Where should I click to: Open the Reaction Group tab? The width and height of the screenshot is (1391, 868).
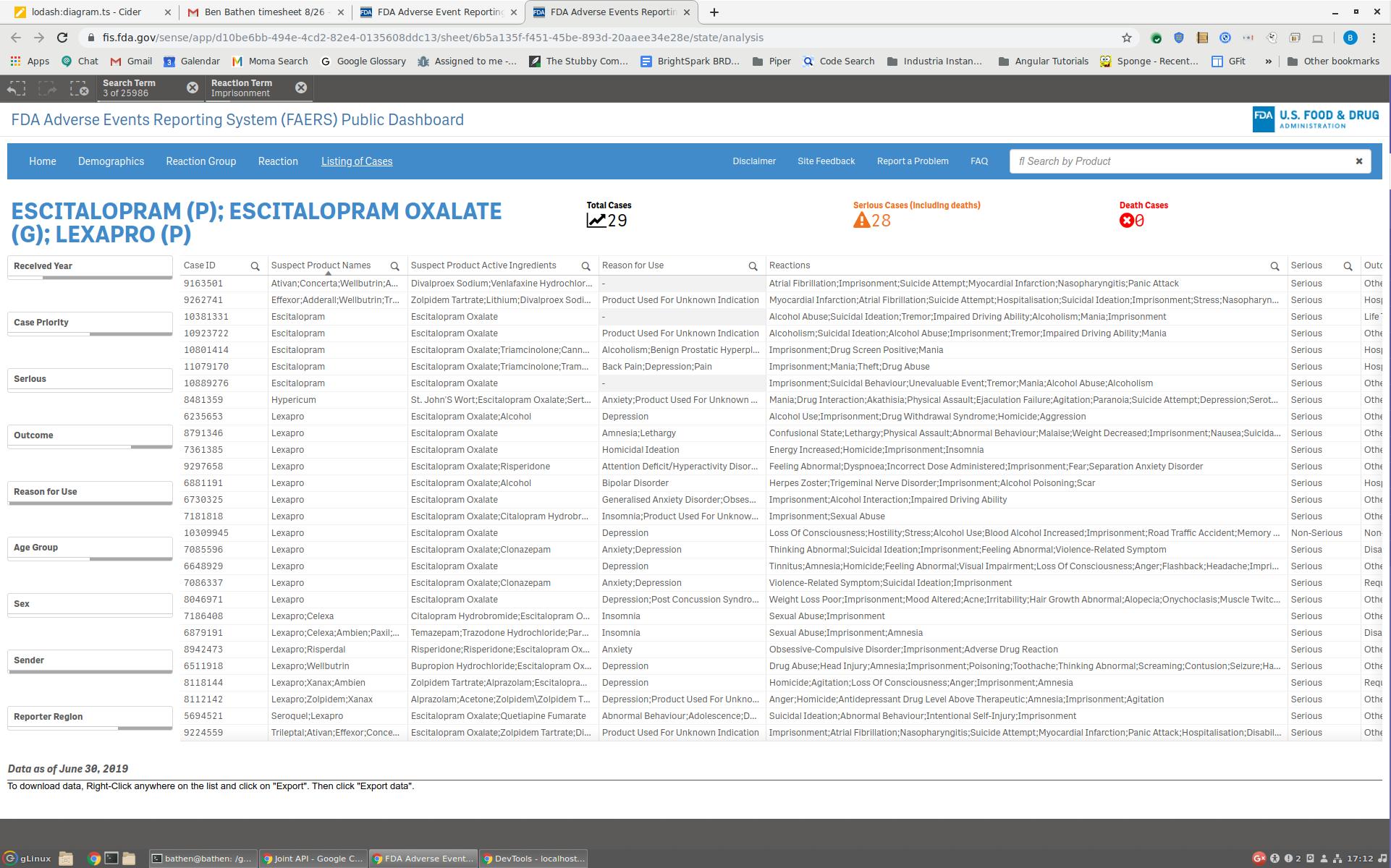point(200,161)
